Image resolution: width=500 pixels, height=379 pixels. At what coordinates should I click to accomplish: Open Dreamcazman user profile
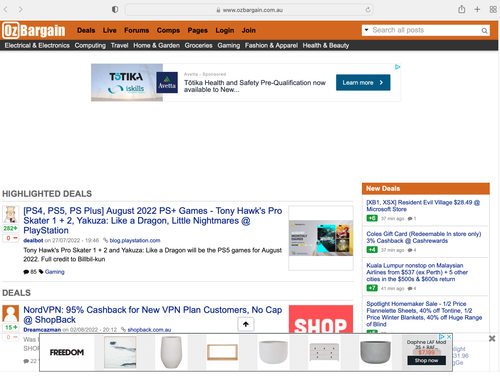pos(42,330)
